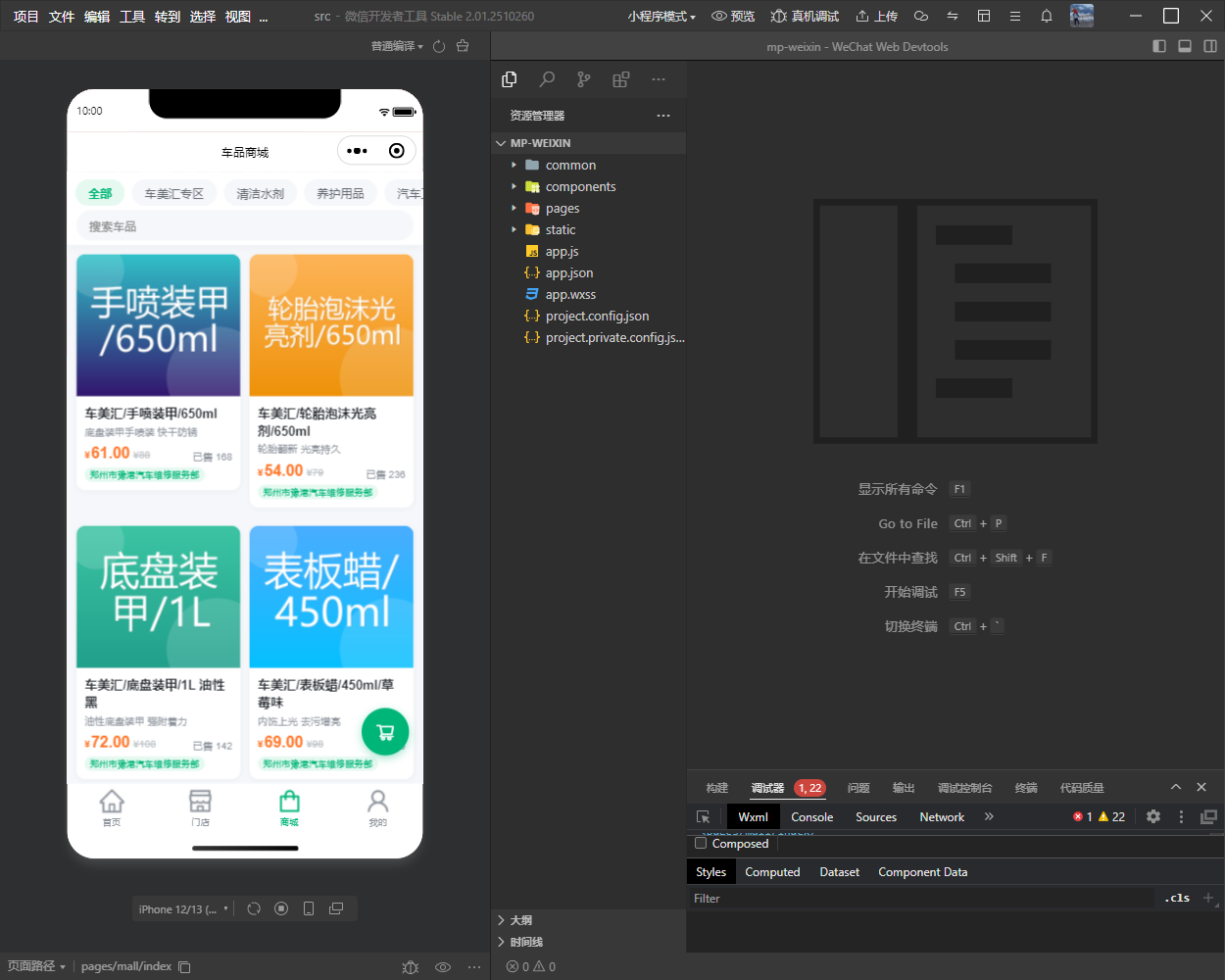
Task: Copy the page path pages/mall/index
Action: click(184, 966)
